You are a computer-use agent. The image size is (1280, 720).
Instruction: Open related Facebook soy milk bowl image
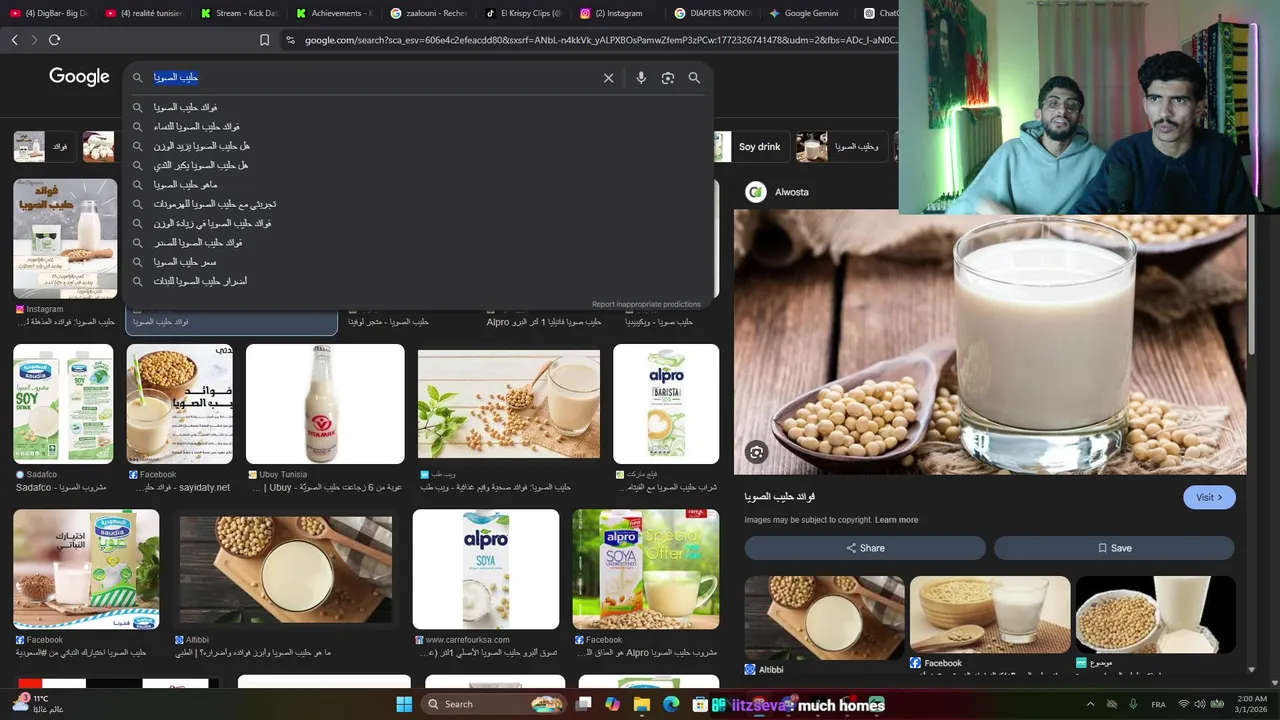pyautogui.click(x=990, y=615)
